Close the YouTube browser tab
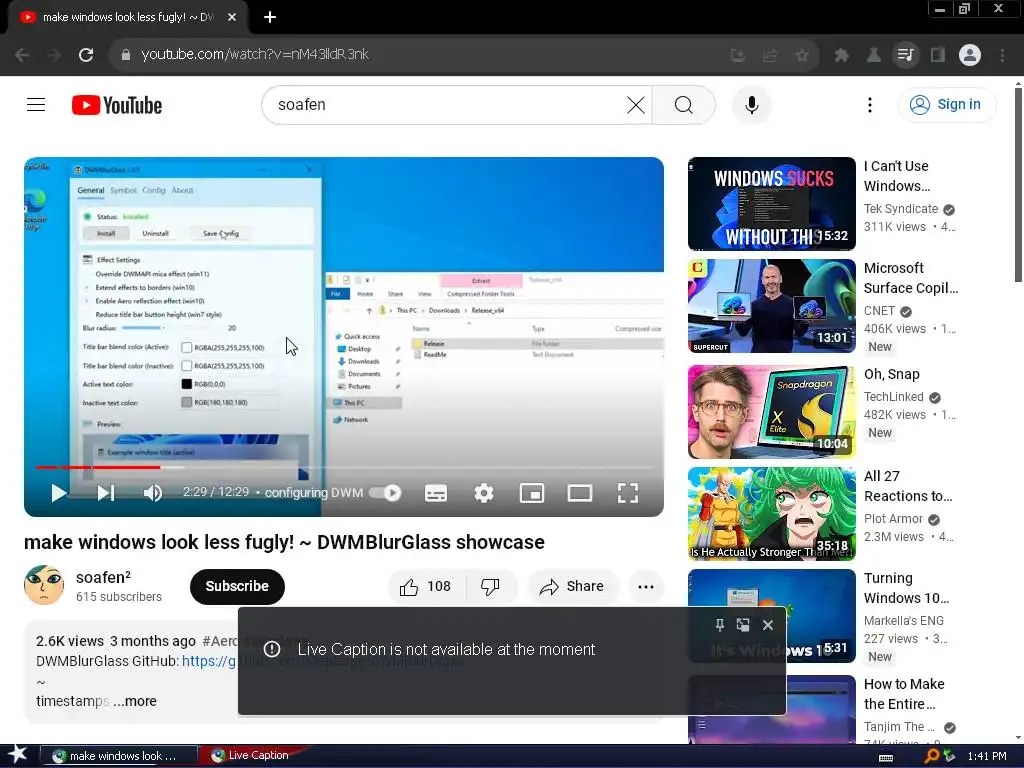 pos(232,17)
